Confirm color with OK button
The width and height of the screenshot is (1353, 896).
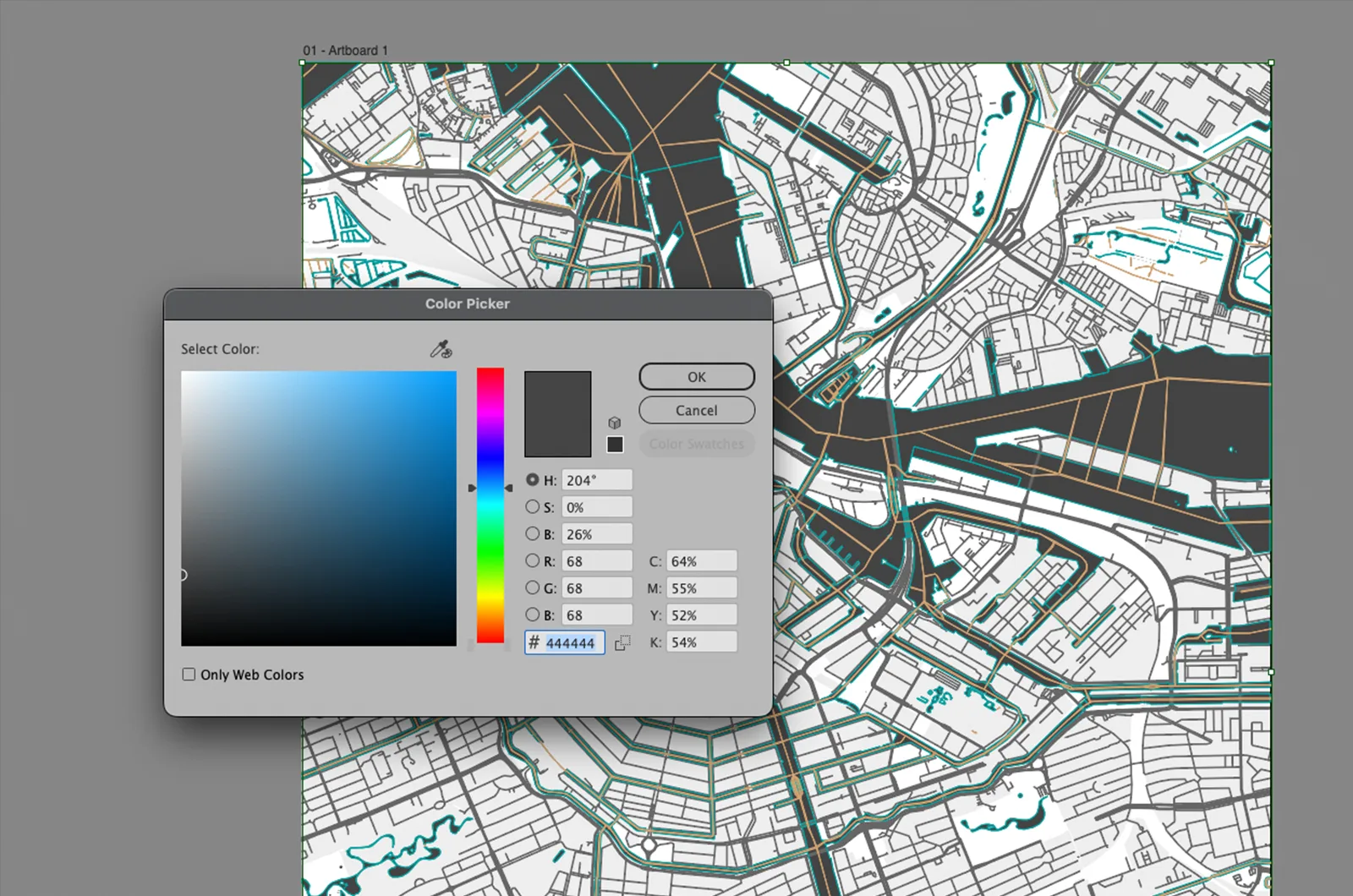697,377
